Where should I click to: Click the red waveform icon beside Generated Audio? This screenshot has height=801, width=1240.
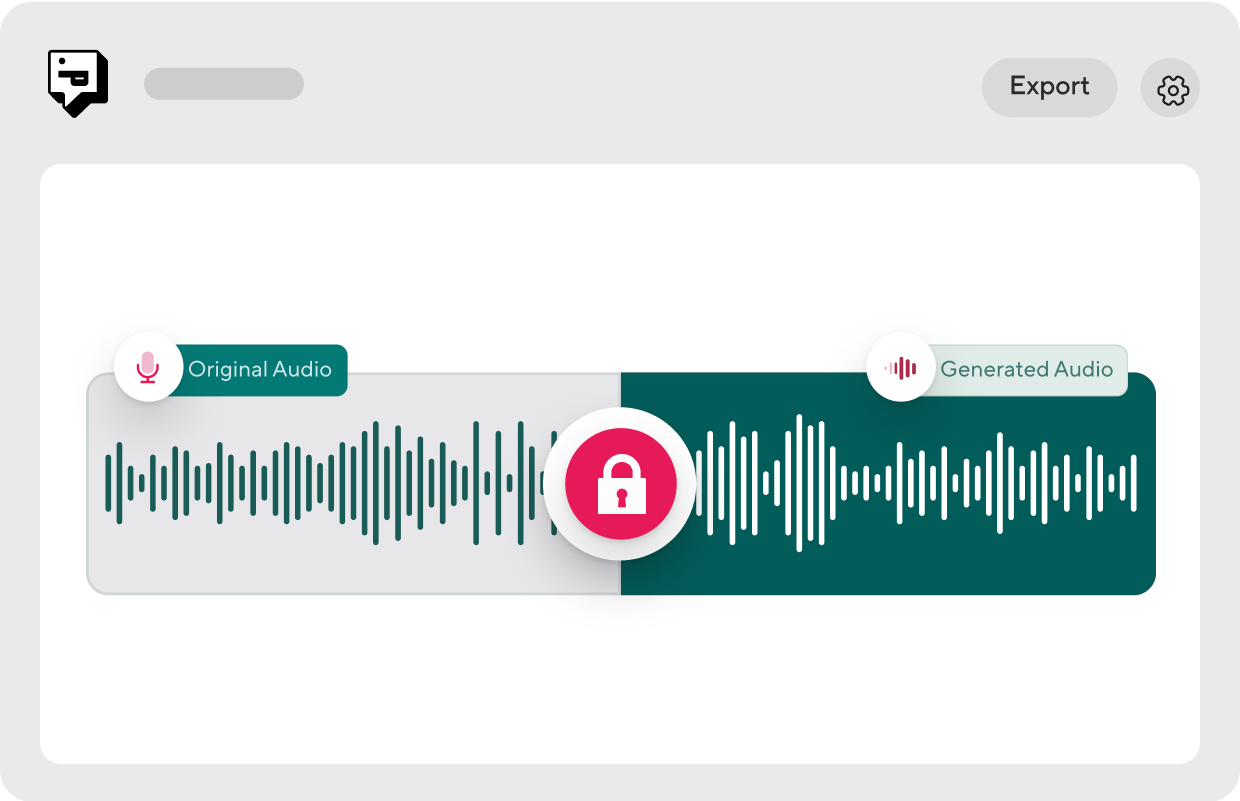click(901, 368)
